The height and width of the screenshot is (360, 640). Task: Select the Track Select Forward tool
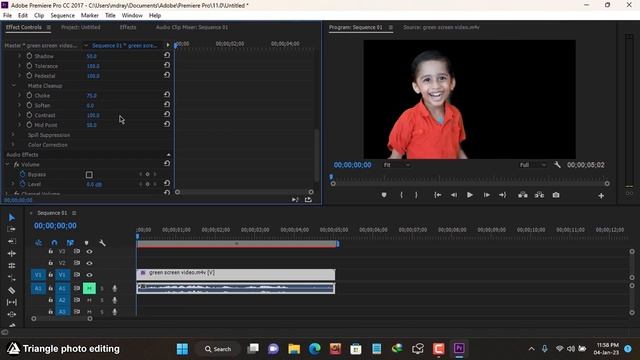click(x=11, y=229)
